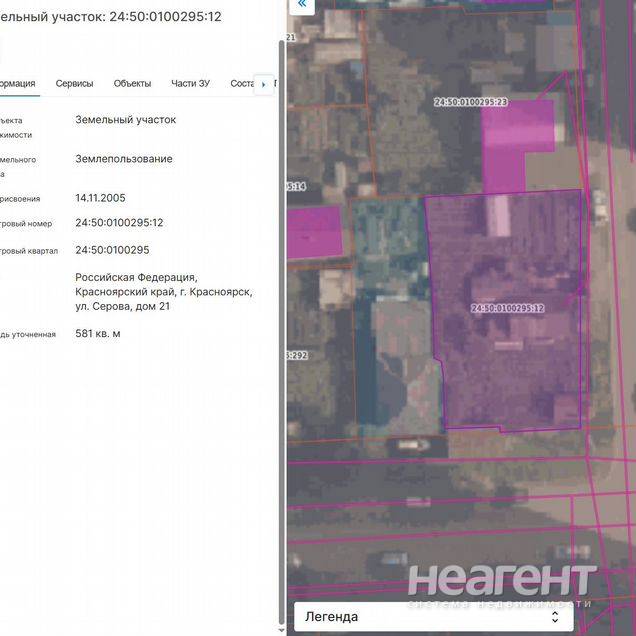Click the area value 581 кв. м
636x636 pixels.
tap(98, 334)
